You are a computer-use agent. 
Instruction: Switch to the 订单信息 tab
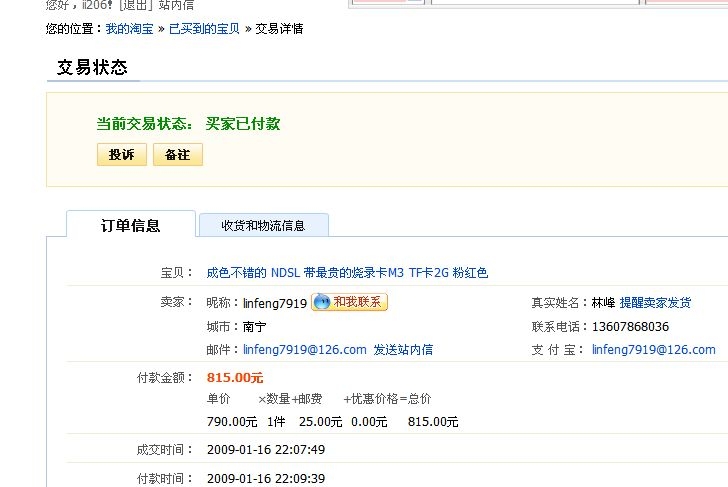click(131, 226)
